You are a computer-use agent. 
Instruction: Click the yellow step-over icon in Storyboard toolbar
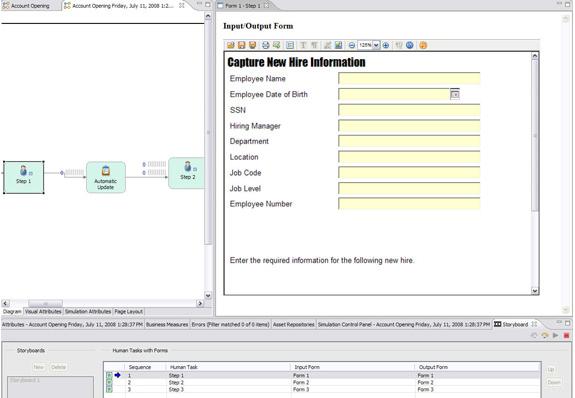[545, 335]
